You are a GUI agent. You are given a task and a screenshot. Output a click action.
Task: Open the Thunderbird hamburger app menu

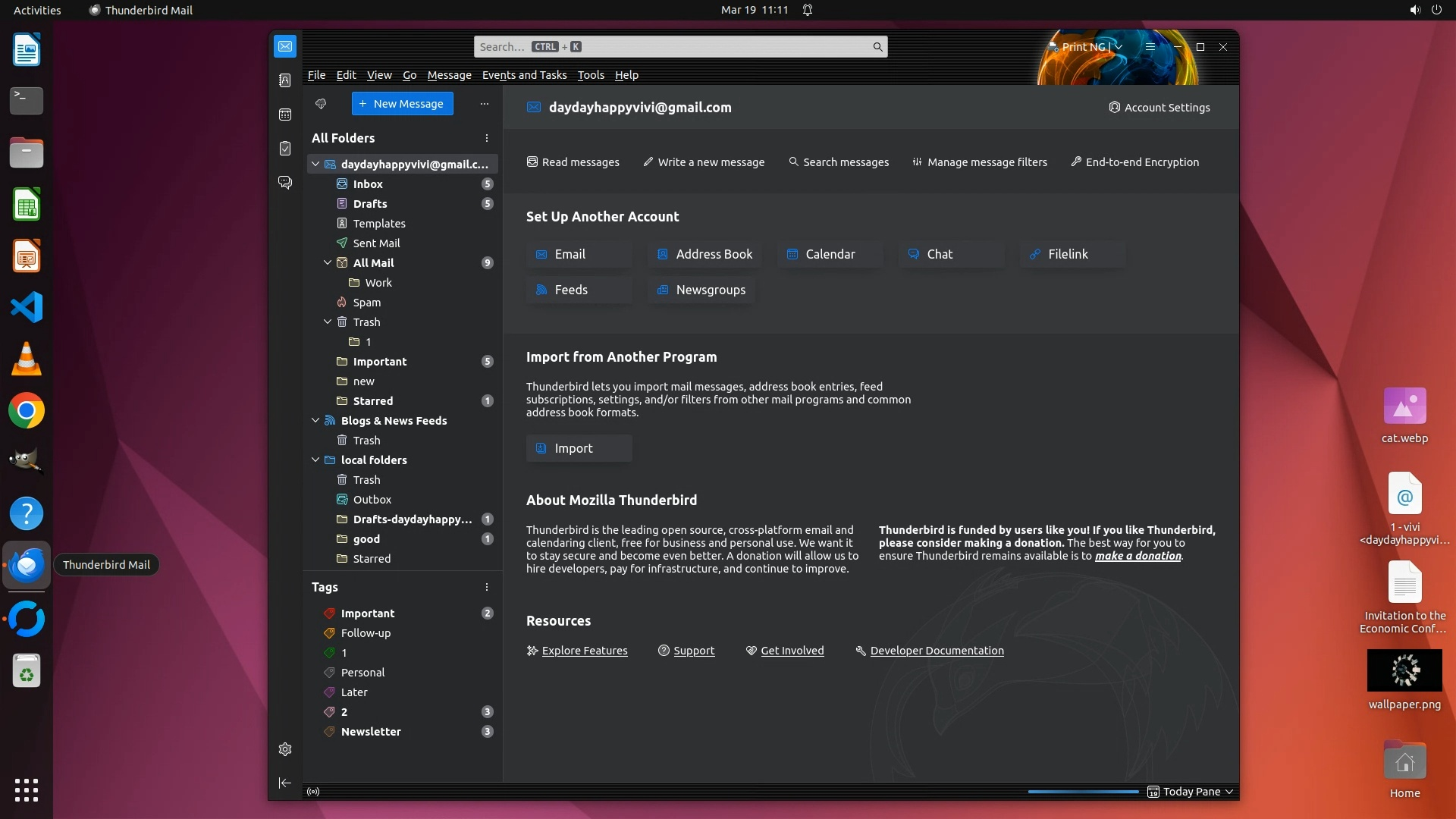point(1150,47)
